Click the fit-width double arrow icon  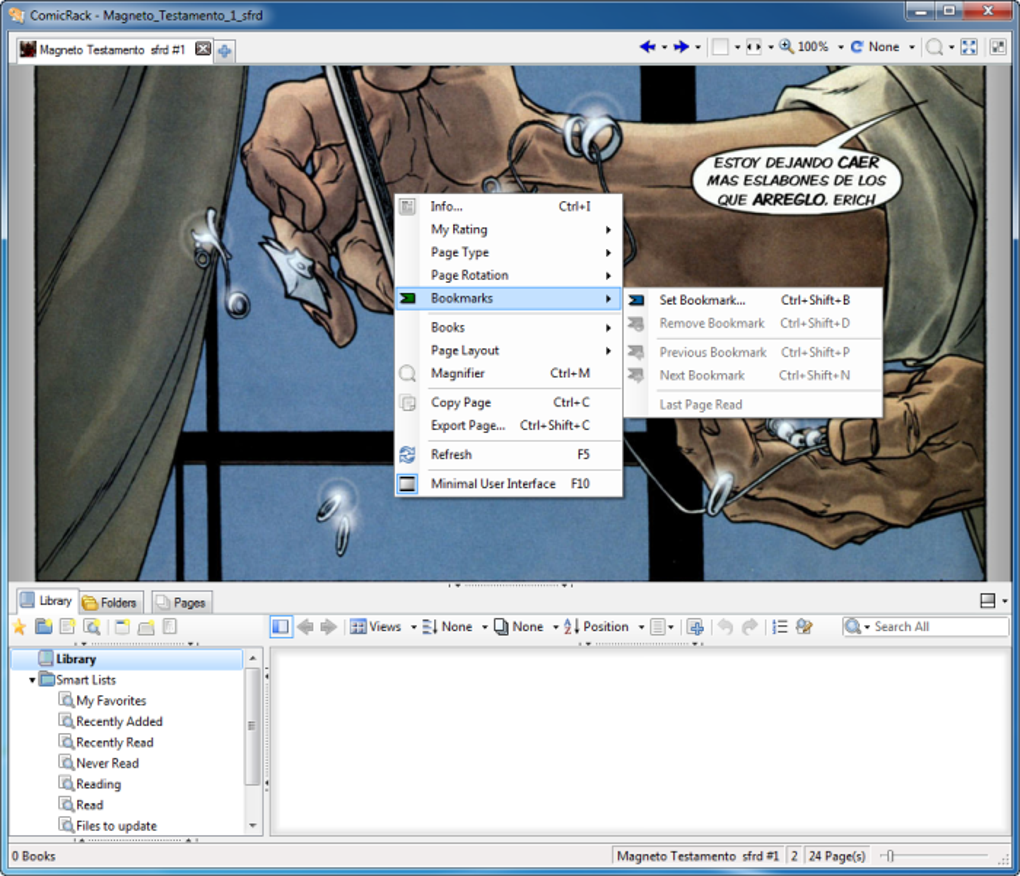tap(753, 47)
